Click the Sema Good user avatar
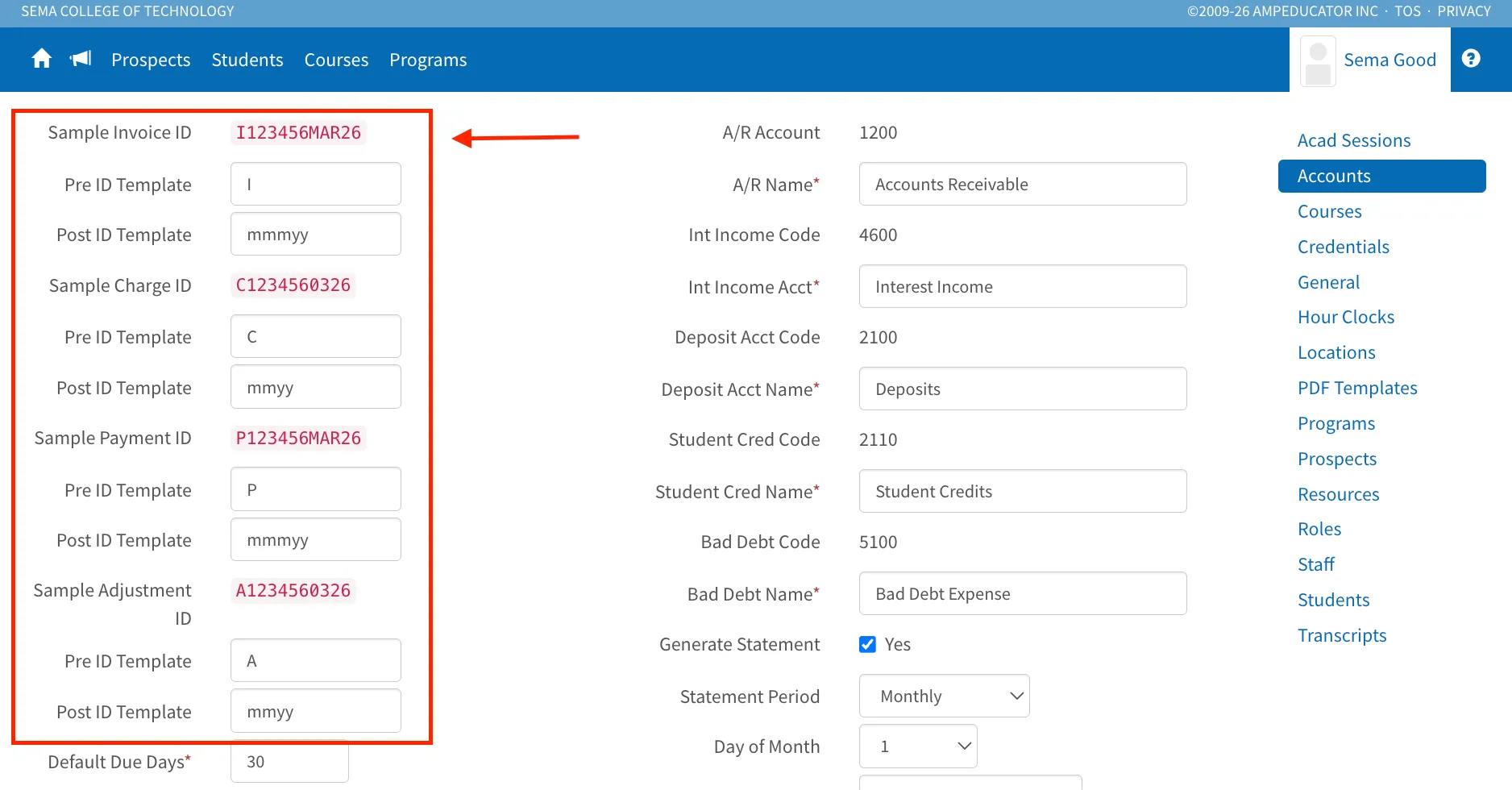 click(1318, 60)
